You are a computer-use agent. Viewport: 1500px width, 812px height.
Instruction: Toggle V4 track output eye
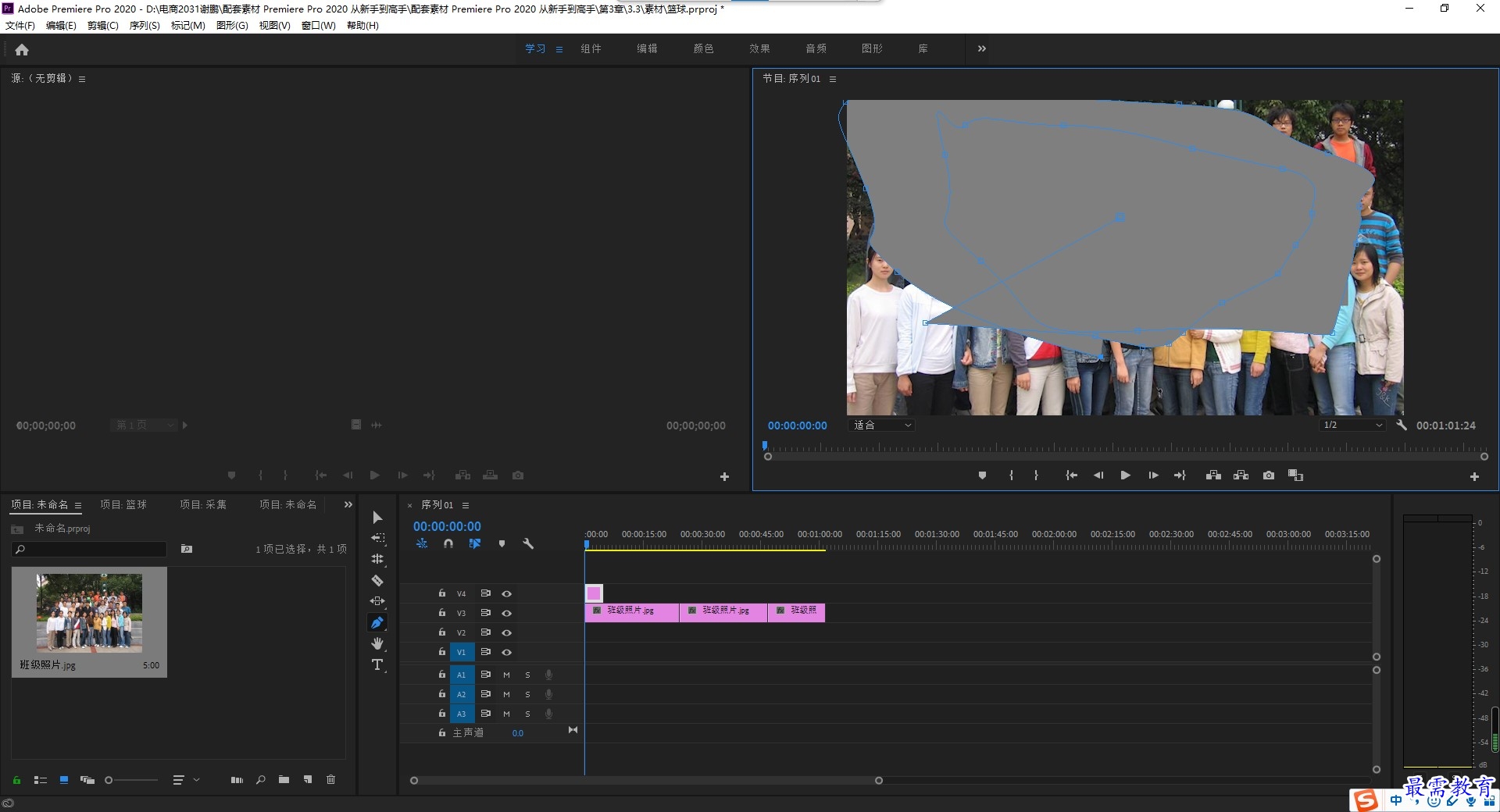506,593
